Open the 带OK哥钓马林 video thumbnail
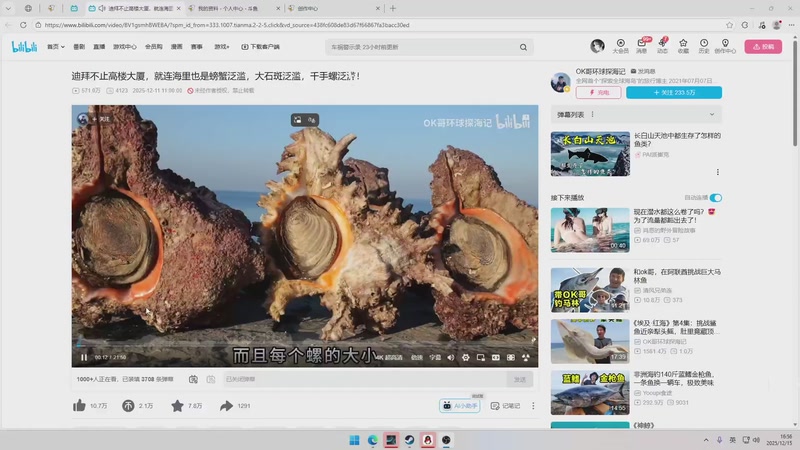Viewport: 800px width, 450px height. 590,290
